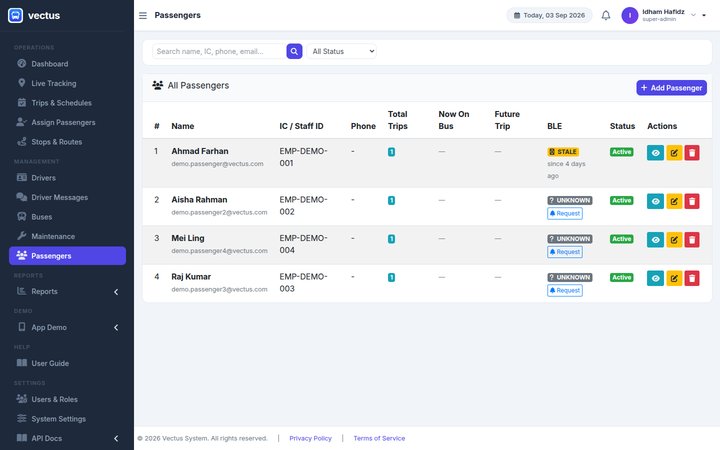The height and width of the screenshot is (450, 720).
Task: Edit Mei Ling passenger record
Action: [x=674, y=240]
